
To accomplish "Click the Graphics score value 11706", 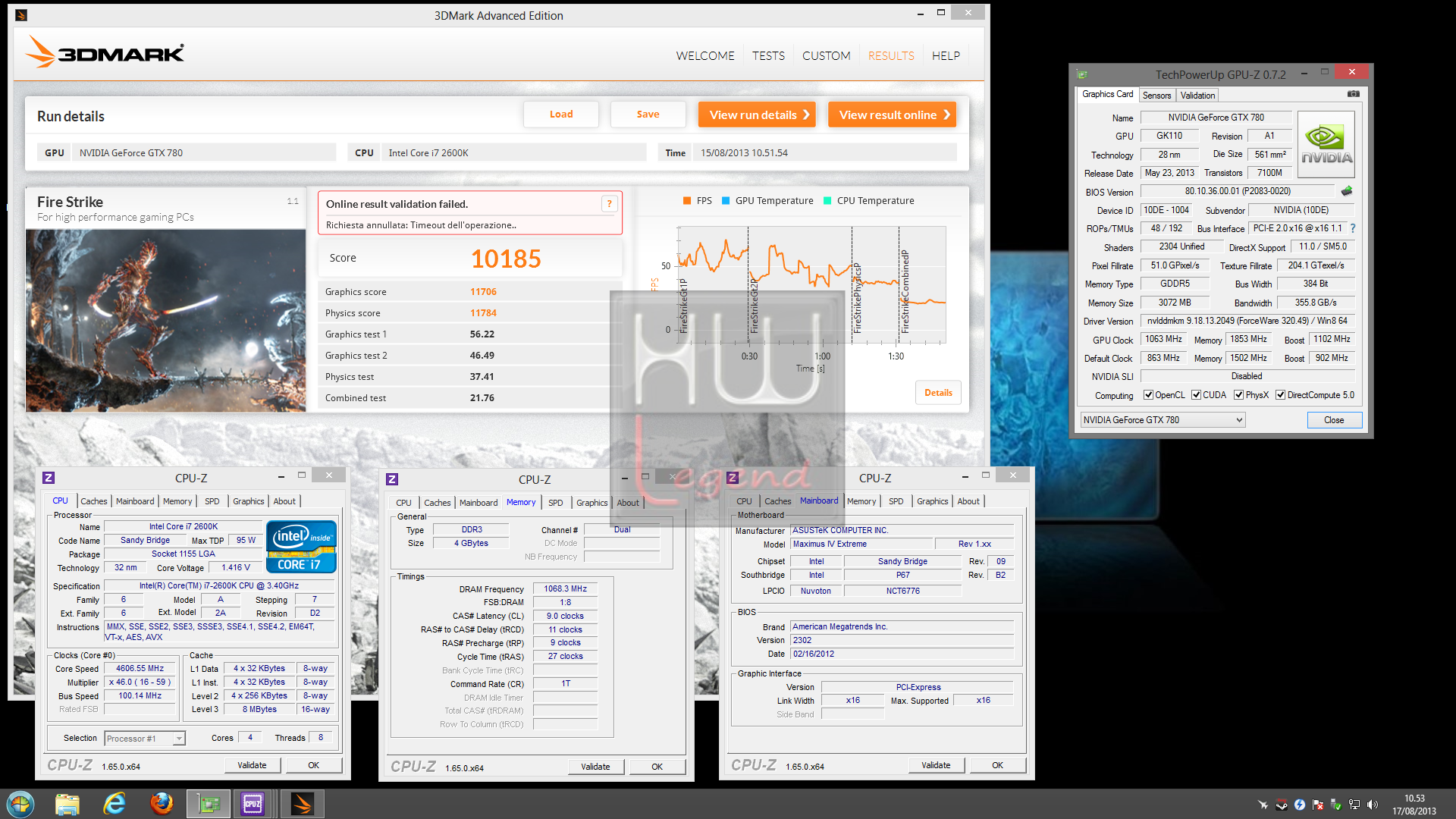I will click(483, 292).
